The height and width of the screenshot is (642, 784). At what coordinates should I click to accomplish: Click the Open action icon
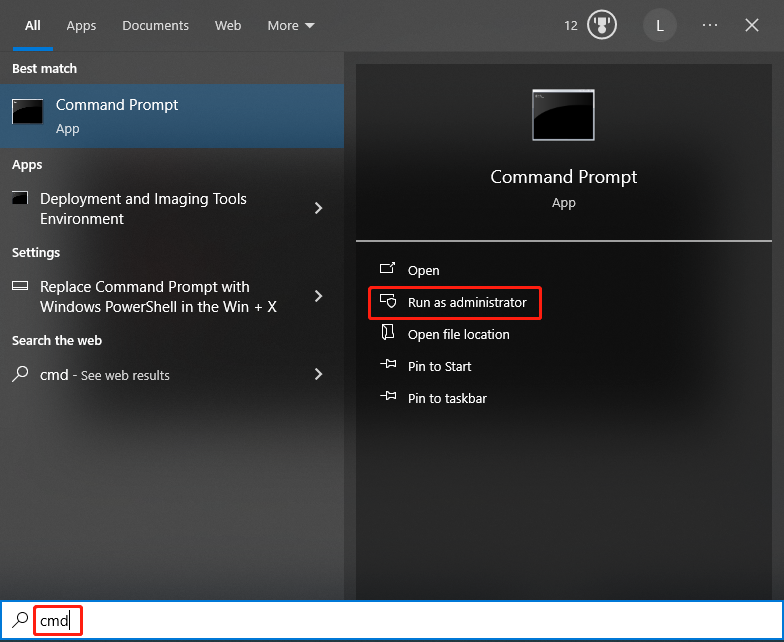click(388, 268)
